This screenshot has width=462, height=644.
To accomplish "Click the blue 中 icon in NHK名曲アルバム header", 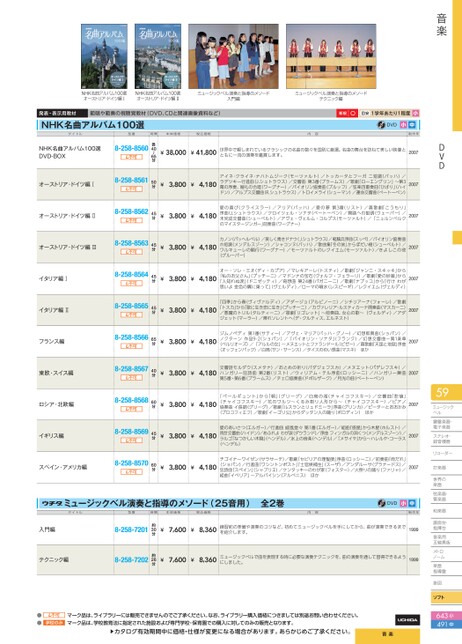I will tap(412, 124).
